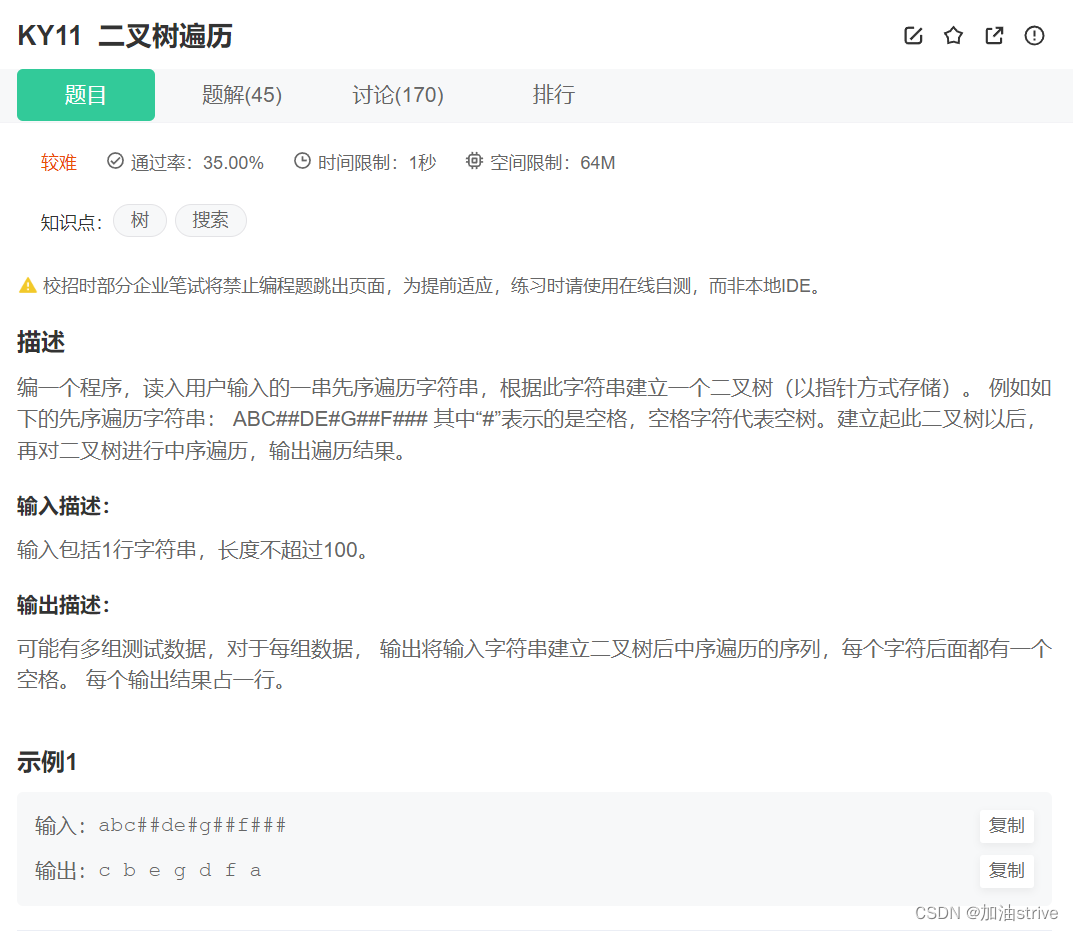Screen dimensions: 1073x931
Task: Click the pass rate checkmark icon
Action: [x=115, y=161]
